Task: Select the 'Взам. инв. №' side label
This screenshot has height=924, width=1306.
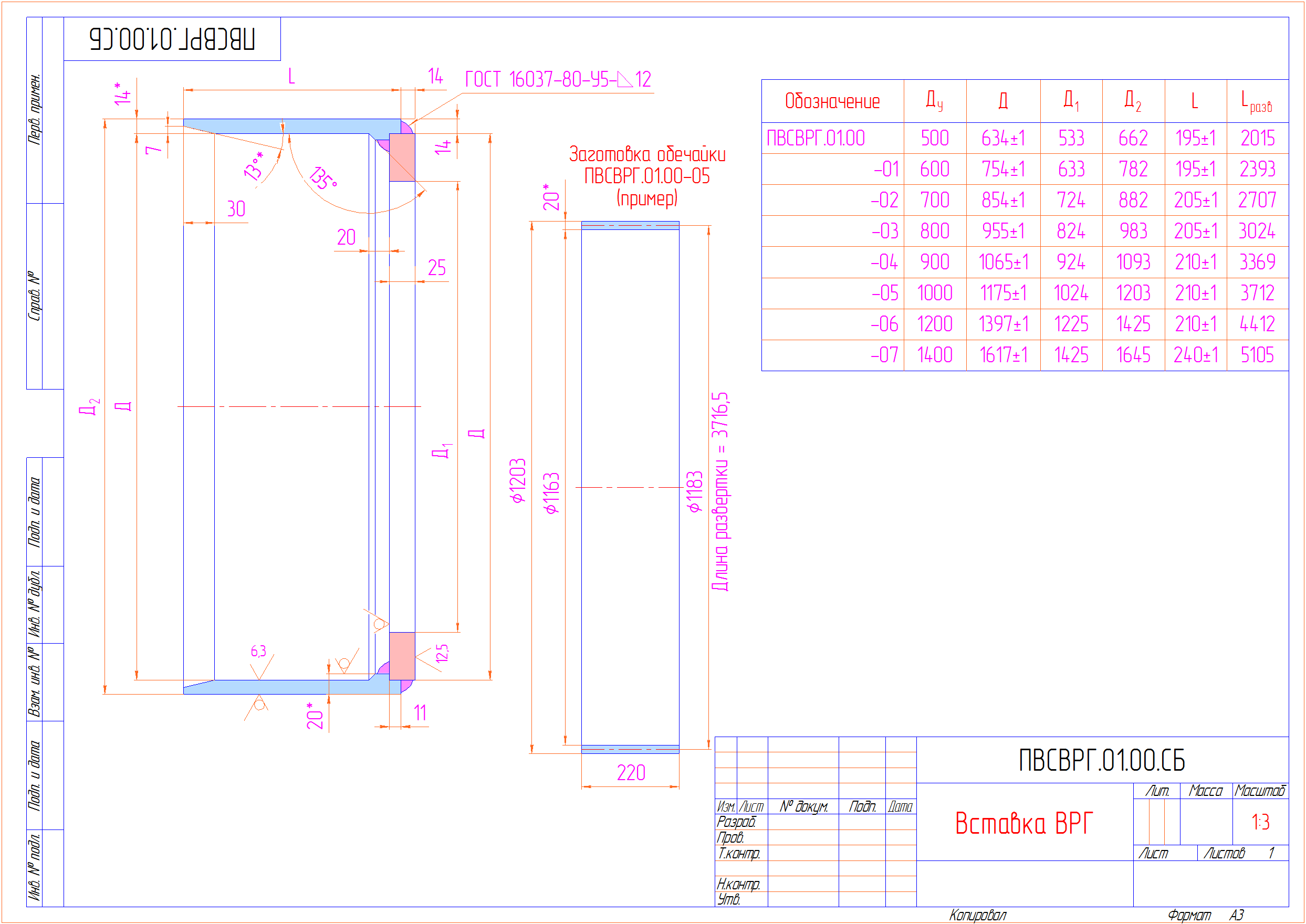Action: [x=35, y=681]
